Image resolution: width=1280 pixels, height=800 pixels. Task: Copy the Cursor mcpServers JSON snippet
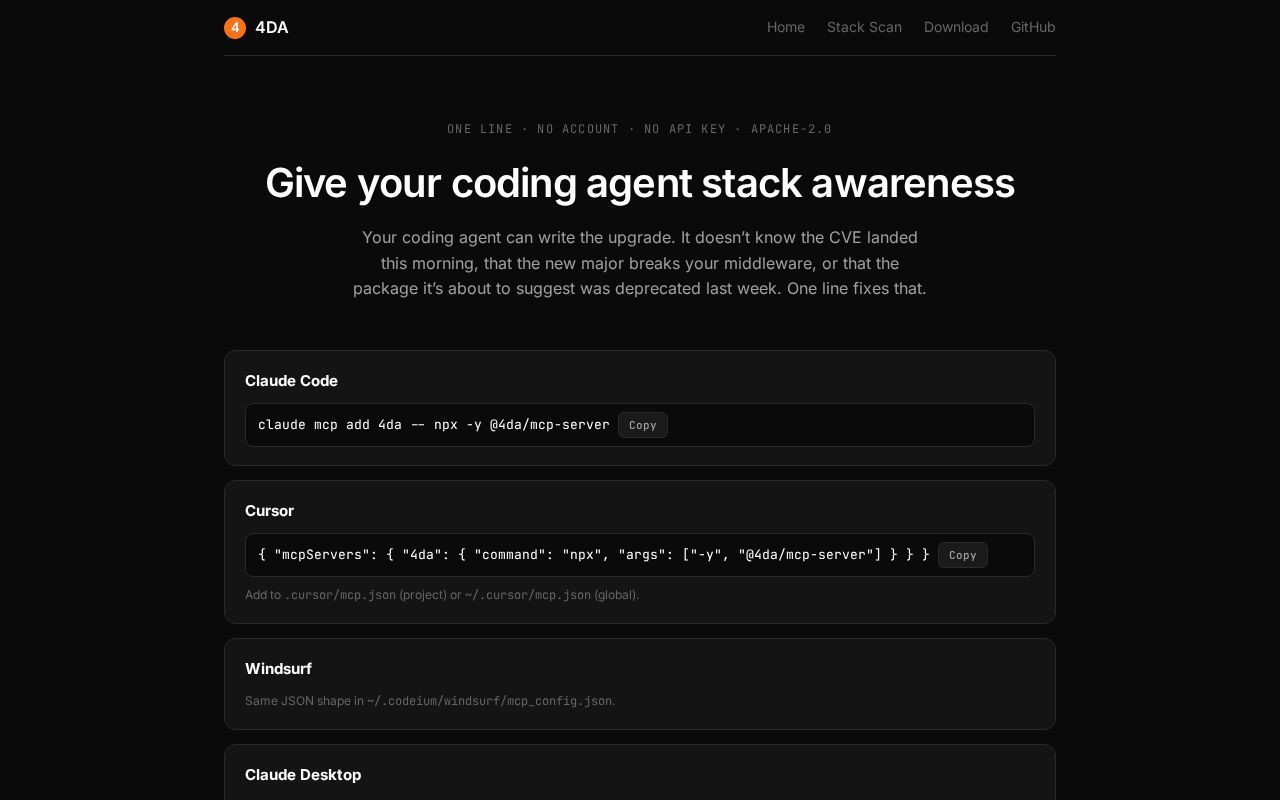tap(963, 555)
